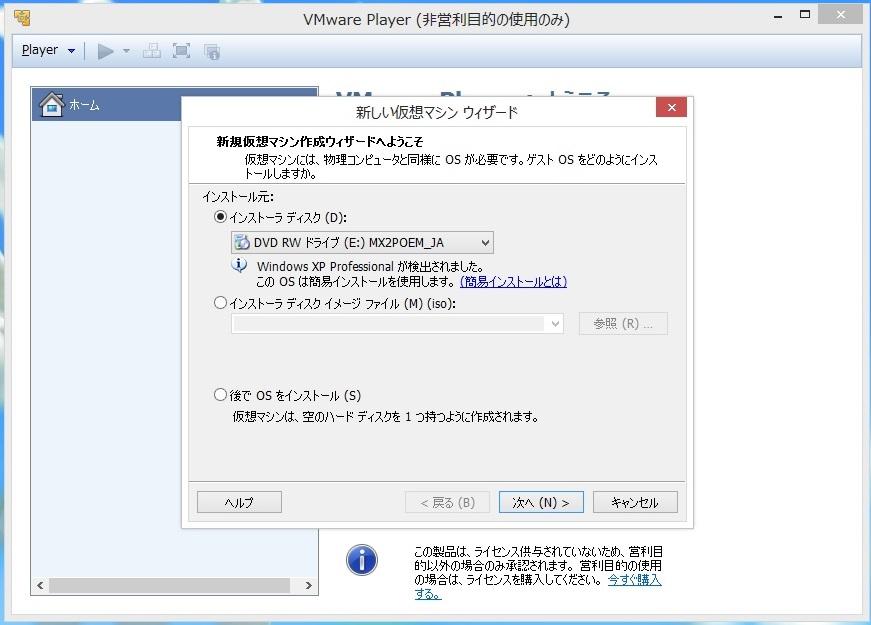Click the library right scroll arrow
The image size is (871, 625).
(x=309, y=586)
